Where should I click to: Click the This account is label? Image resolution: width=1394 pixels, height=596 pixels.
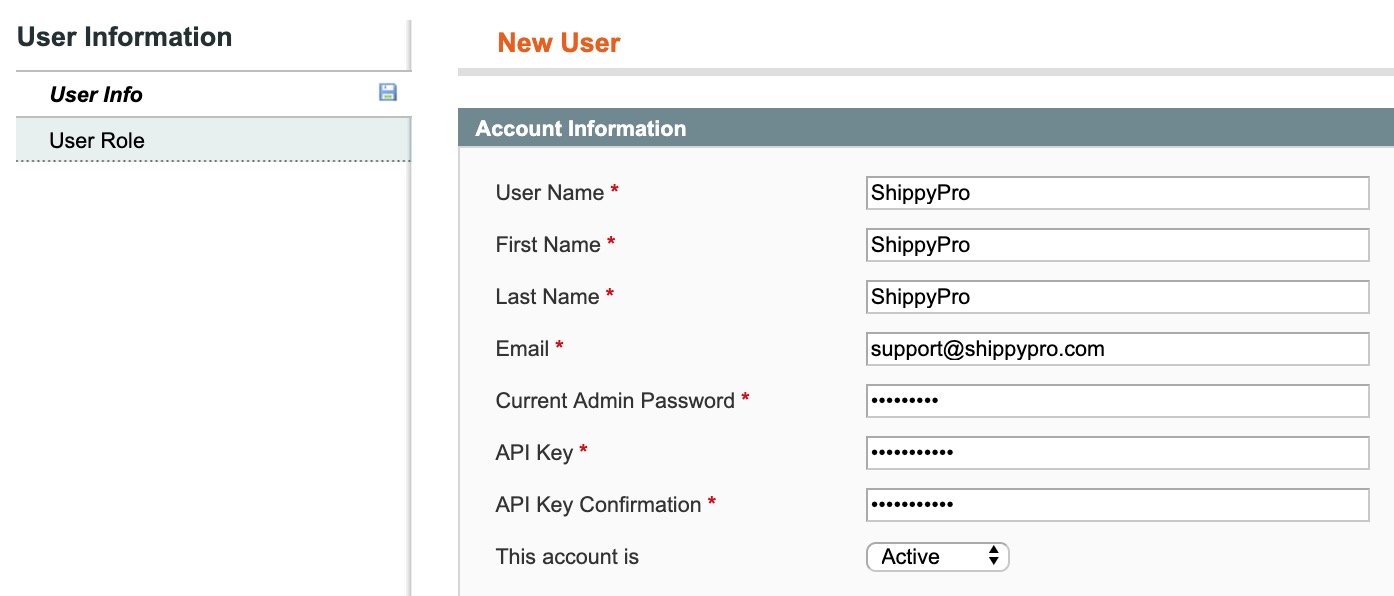567,557
